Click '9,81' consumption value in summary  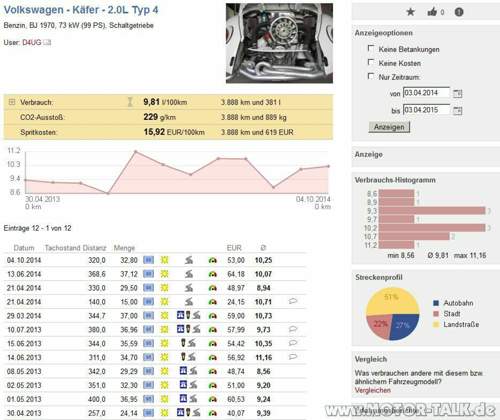coord(152,102)
